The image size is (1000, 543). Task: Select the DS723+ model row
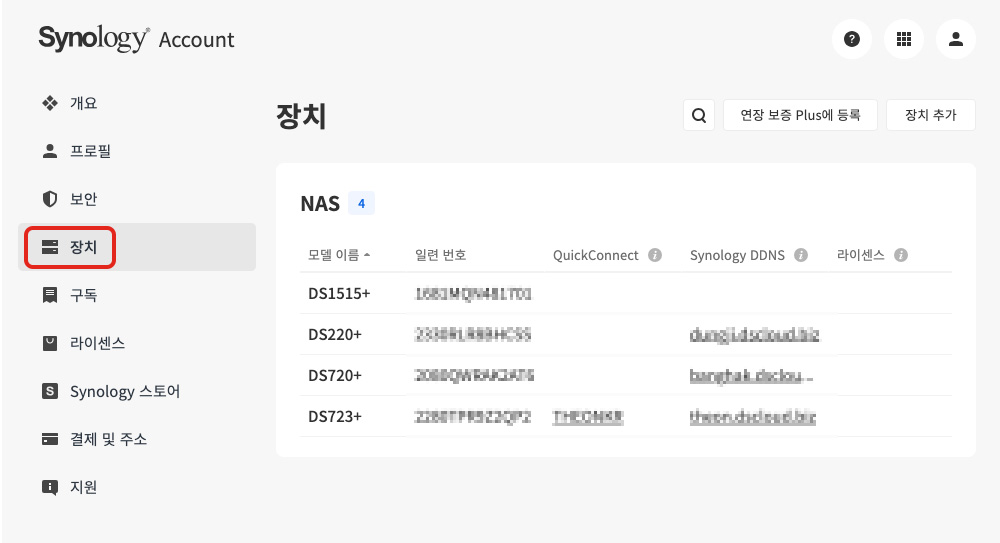[626, 417]
